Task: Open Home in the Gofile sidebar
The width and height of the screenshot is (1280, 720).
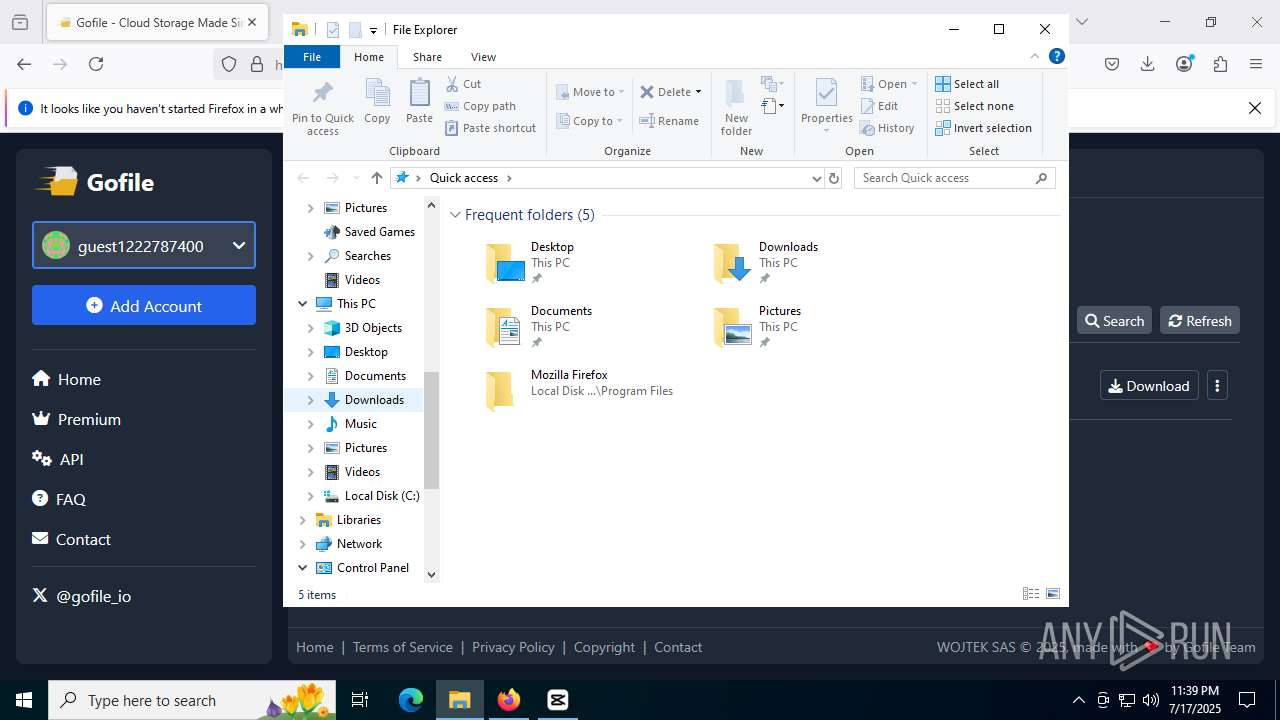Action: [66, 379]
